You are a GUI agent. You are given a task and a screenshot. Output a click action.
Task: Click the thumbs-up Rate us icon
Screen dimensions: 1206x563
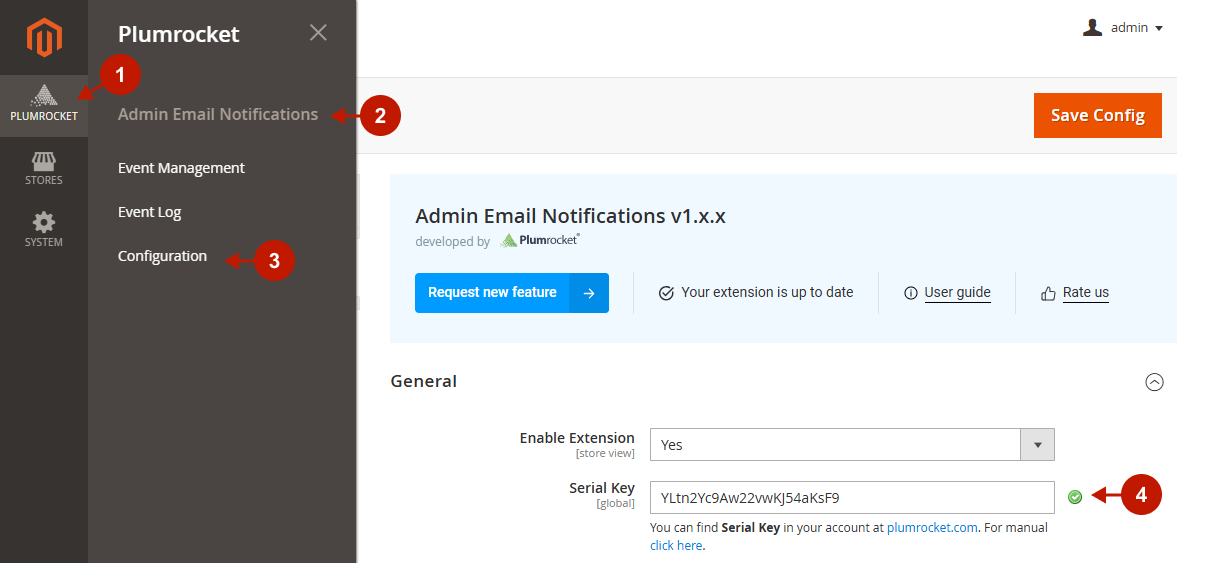click(x=1048, y=293)
